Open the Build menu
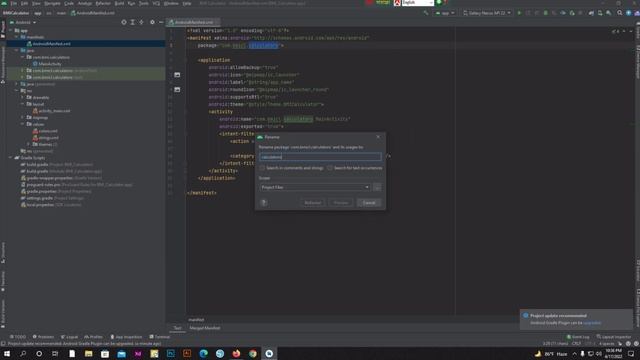 point(119,3)
